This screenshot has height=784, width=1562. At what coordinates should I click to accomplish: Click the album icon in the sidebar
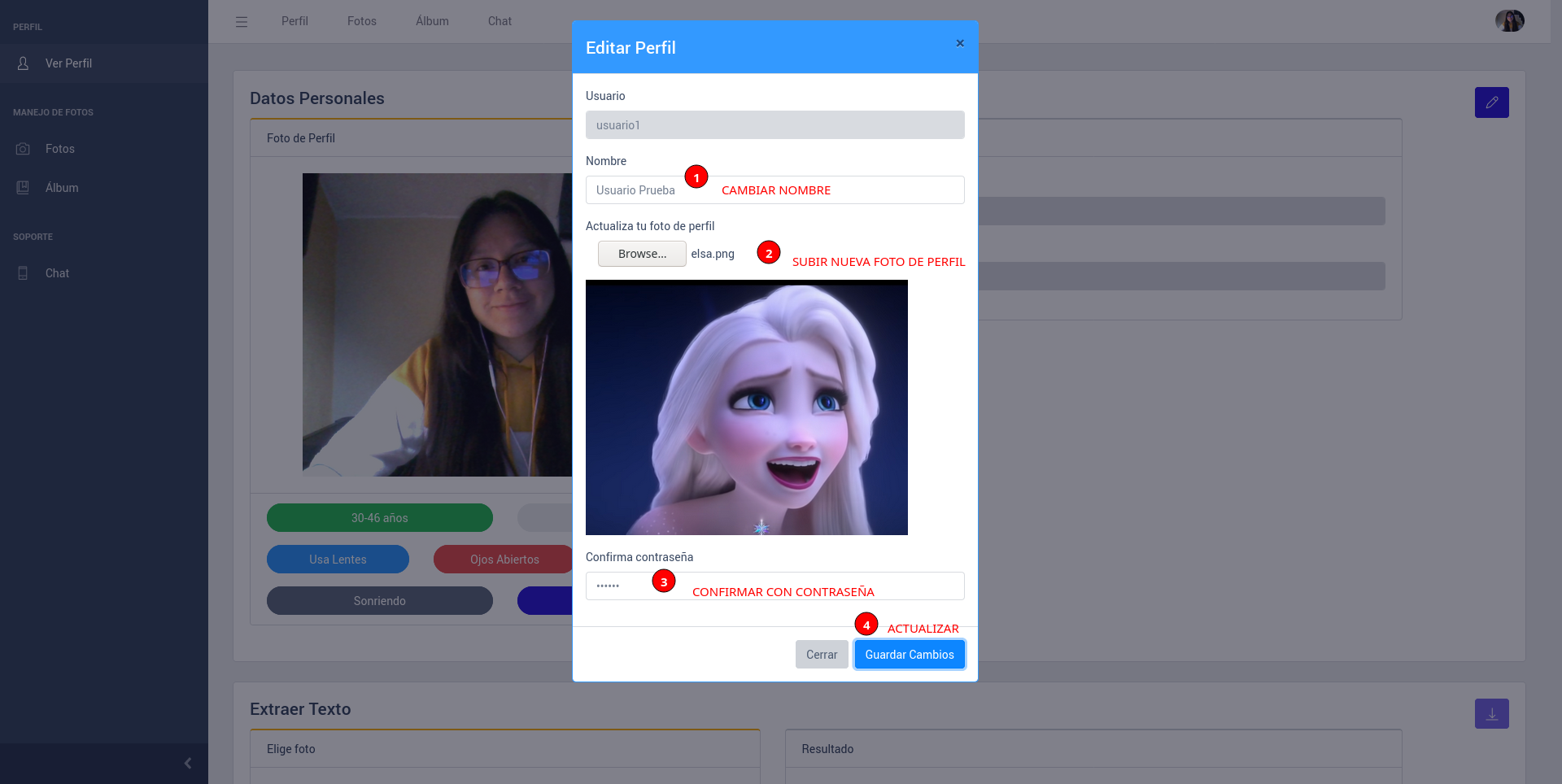click(23, 188)
